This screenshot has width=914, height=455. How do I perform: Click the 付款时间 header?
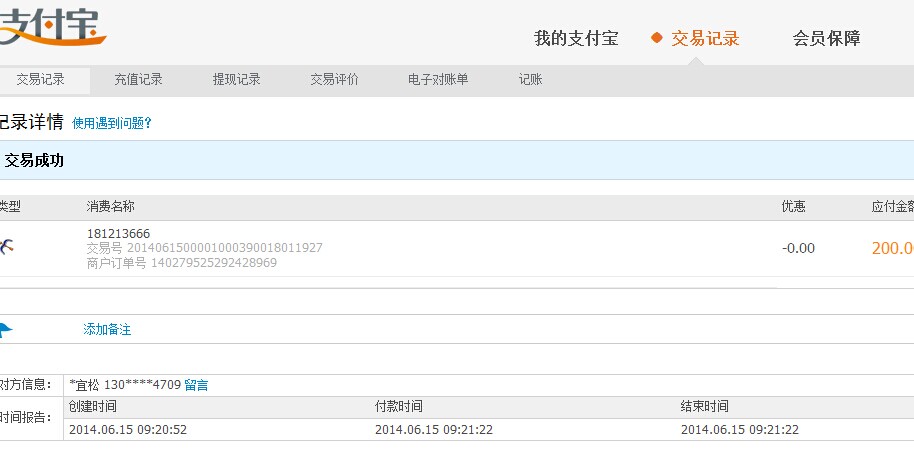(399, 407)
